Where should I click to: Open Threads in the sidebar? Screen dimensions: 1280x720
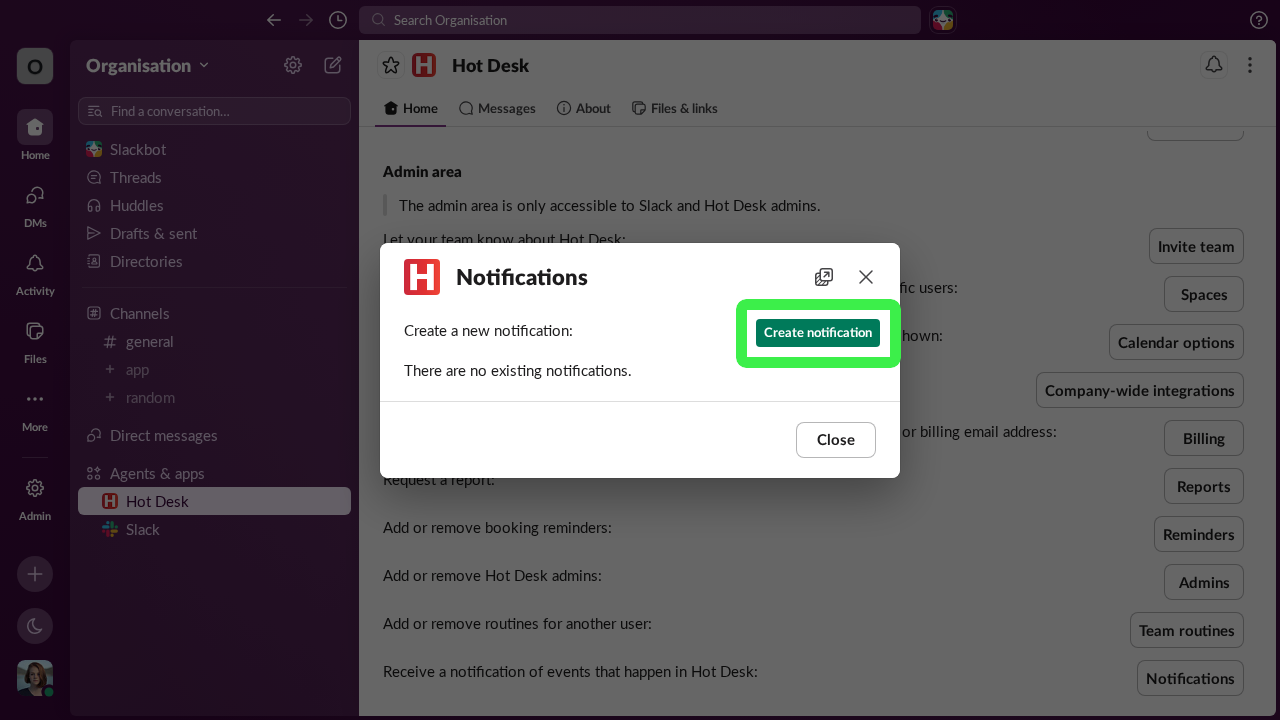(214, 177)
